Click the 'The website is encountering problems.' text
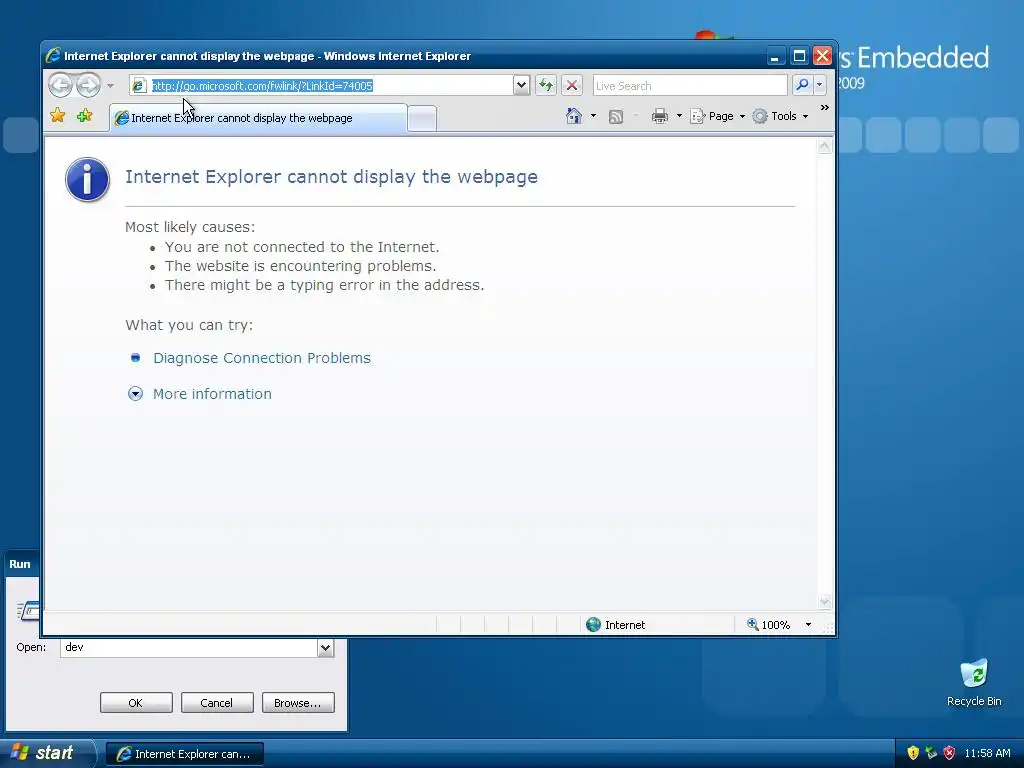Screen dimensions: 1024x768 tap(300, 266)
